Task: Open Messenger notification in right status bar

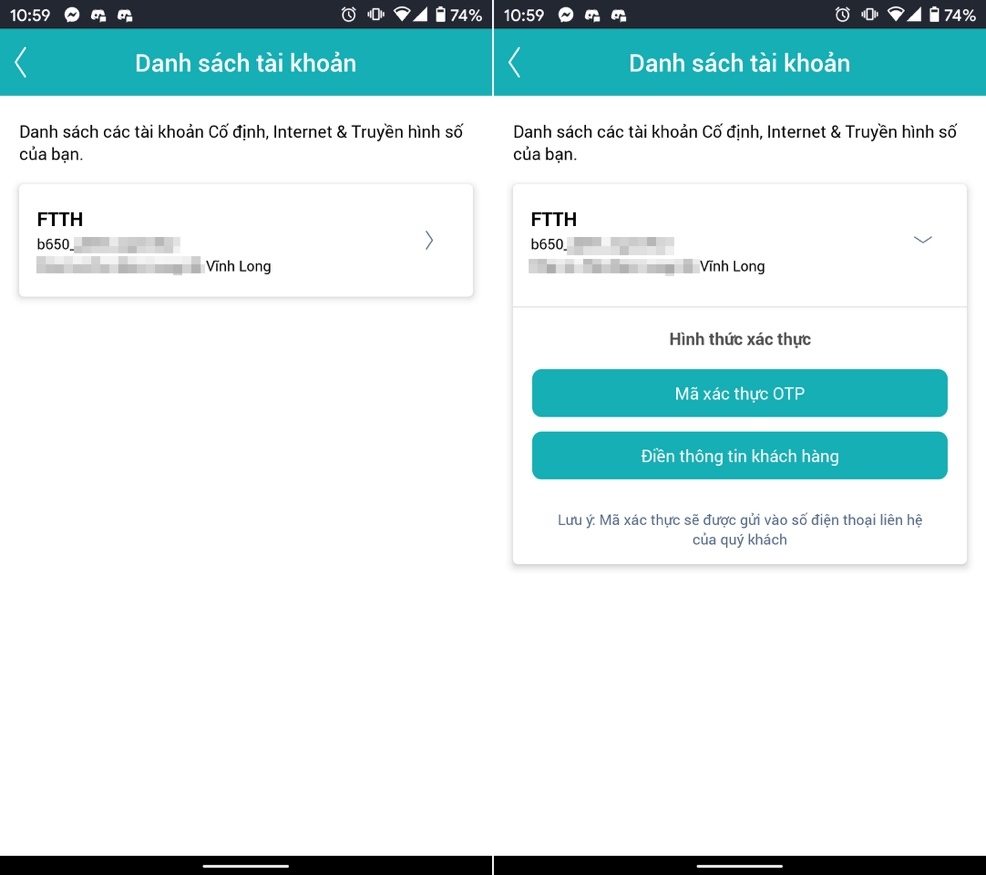Action: point(566,15)
